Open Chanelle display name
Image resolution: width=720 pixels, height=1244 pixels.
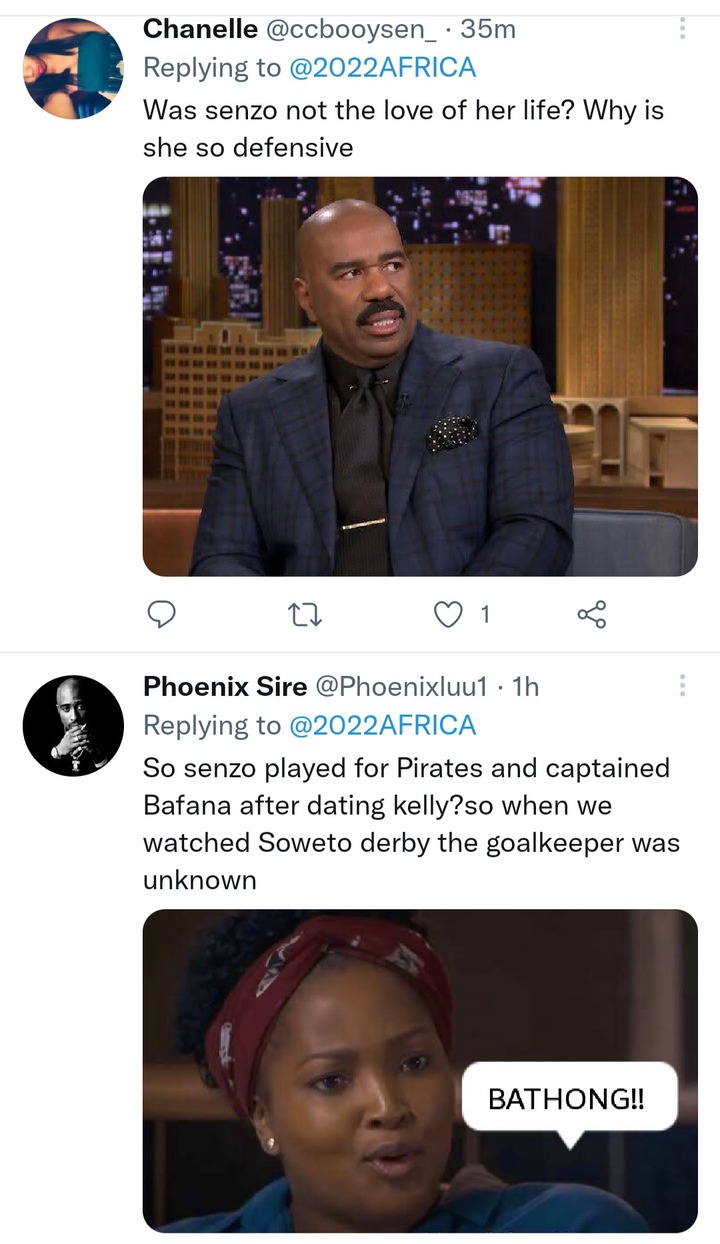coord(200,29)
